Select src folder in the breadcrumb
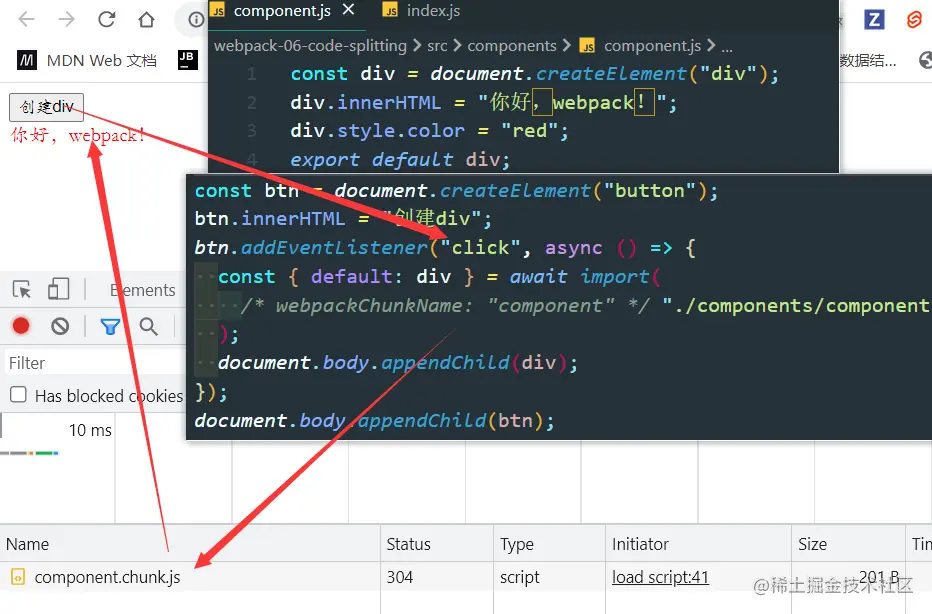Image resolution: width=932 pixels, height=614 pixels. click(x=437, y=46)
